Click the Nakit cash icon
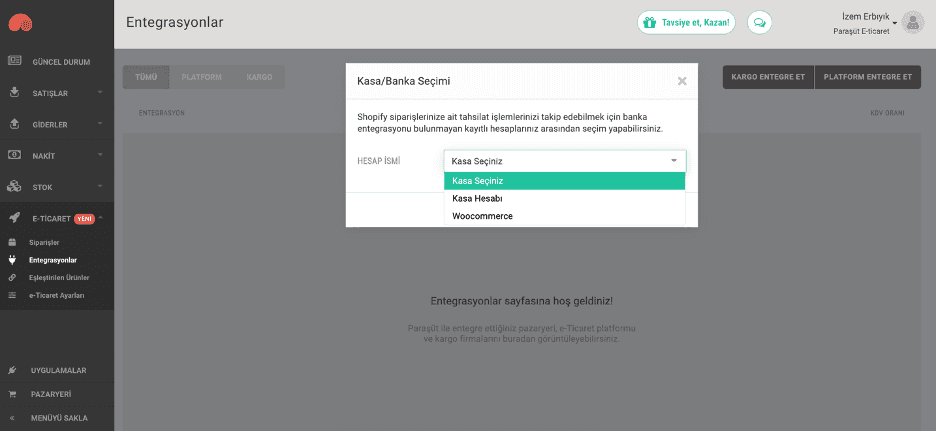 coord(14,155)
